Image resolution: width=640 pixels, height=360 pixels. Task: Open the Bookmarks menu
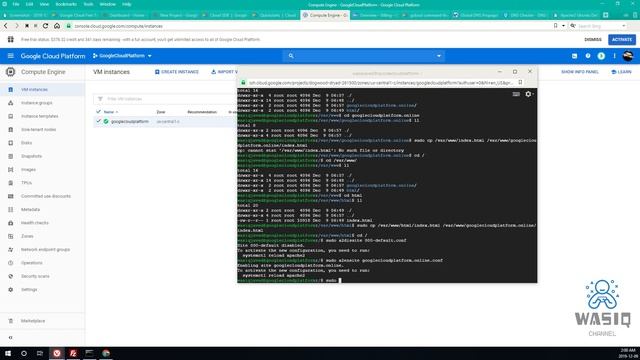click(66, 4)
